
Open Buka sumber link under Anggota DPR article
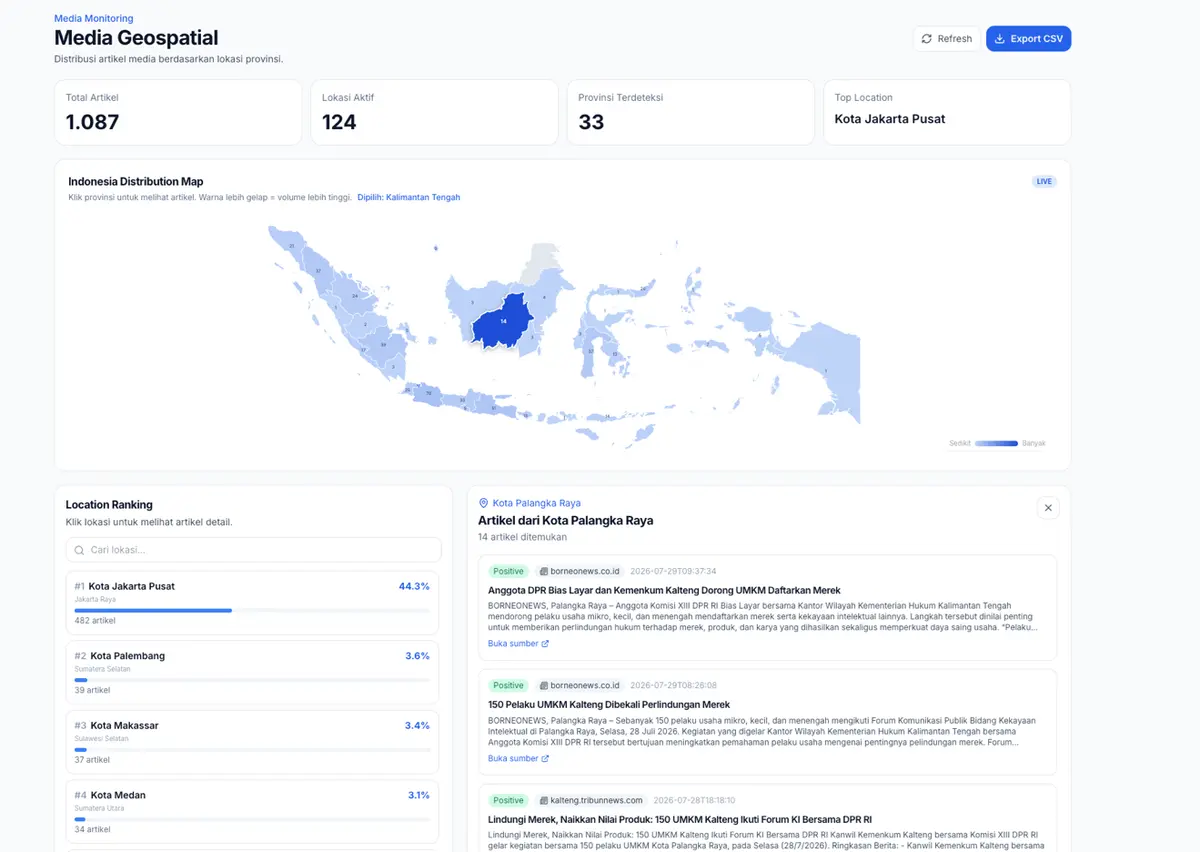click(518, 644)
